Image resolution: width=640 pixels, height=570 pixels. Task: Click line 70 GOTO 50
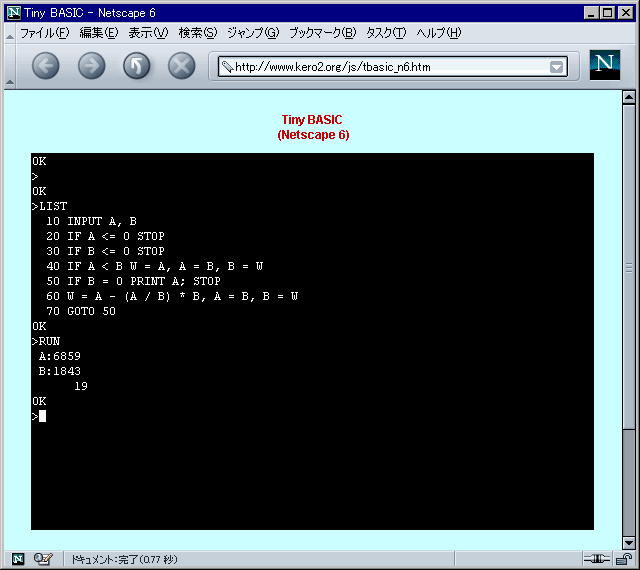tap(81, 311)
